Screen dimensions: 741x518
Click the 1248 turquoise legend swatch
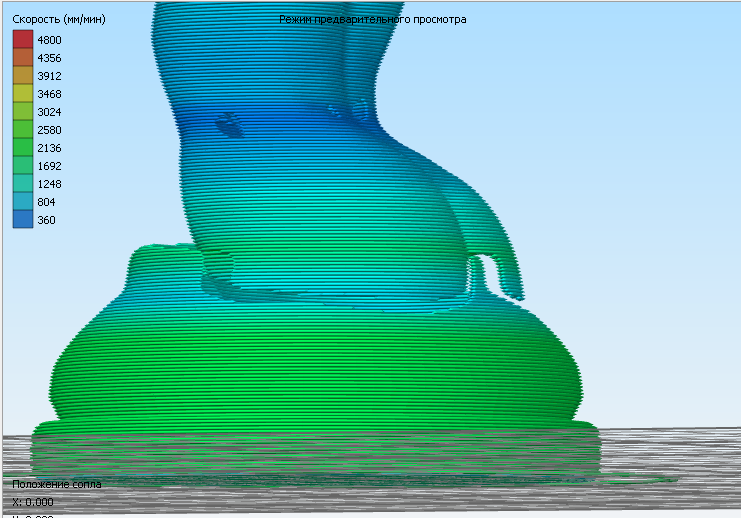coord(23,183)
